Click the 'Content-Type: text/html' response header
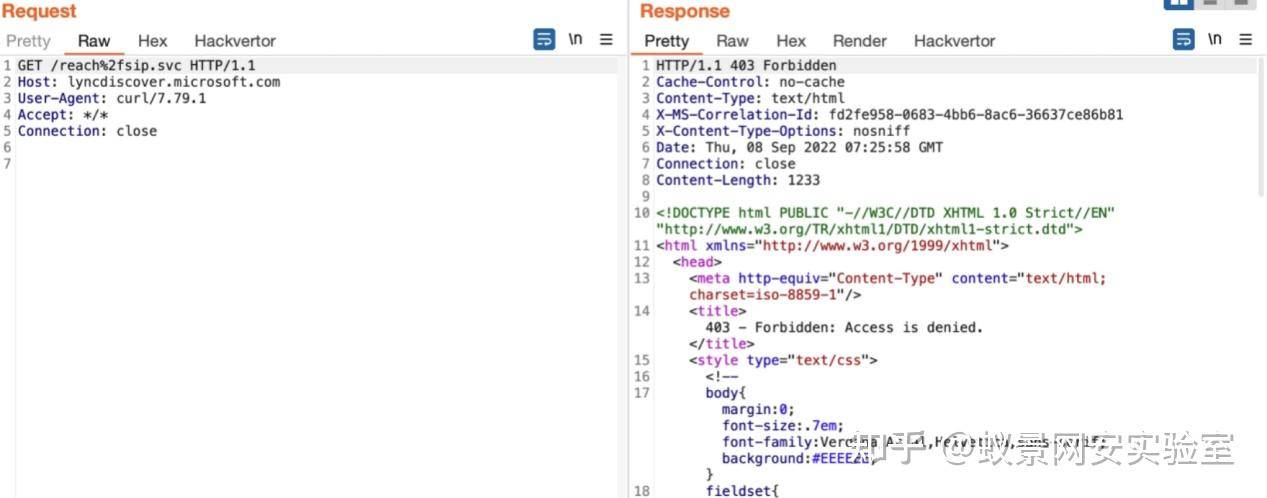Image resolution: width=1267 pixels, height=498 pixels. 750,98
